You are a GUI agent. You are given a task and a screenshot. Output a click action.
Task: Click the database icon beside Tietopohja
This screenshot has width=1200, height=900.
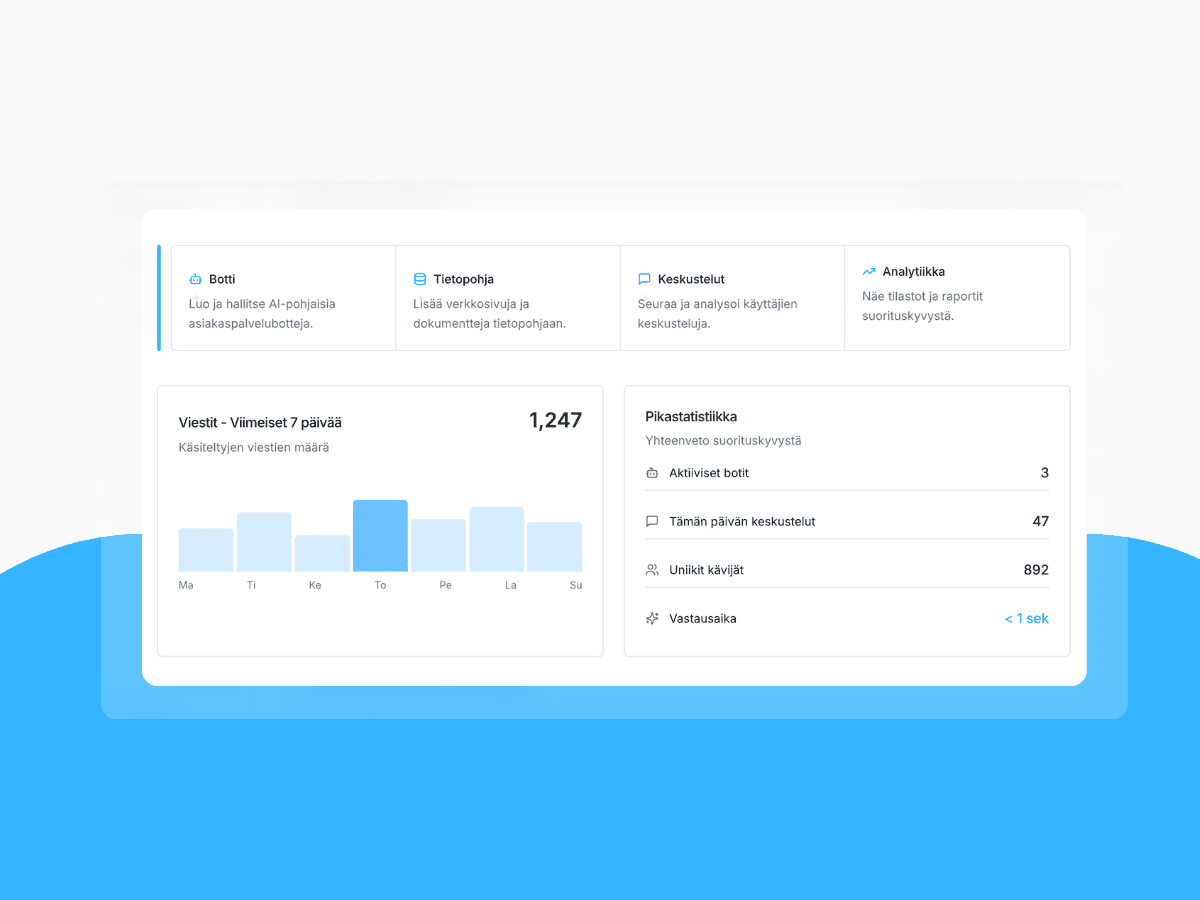click(x=420, y=280)
